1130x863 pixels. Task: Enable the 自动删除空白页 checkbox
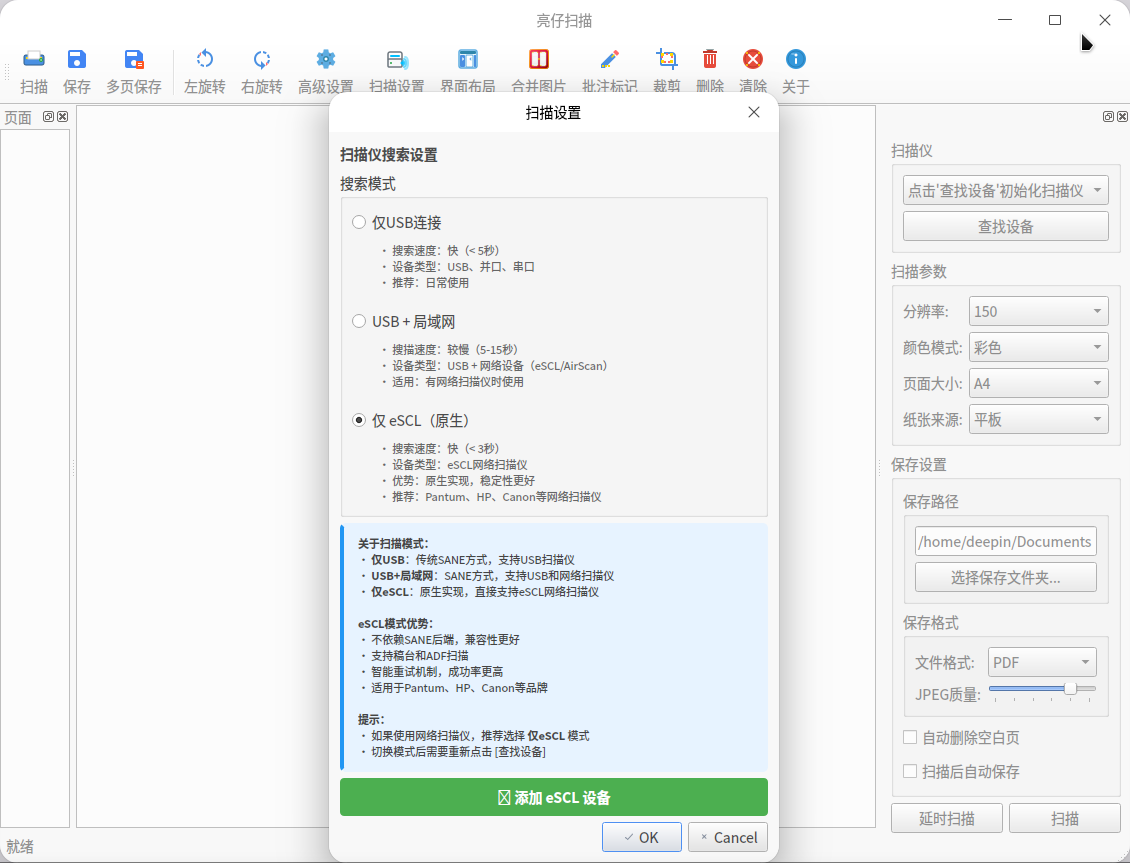(910, 737)
